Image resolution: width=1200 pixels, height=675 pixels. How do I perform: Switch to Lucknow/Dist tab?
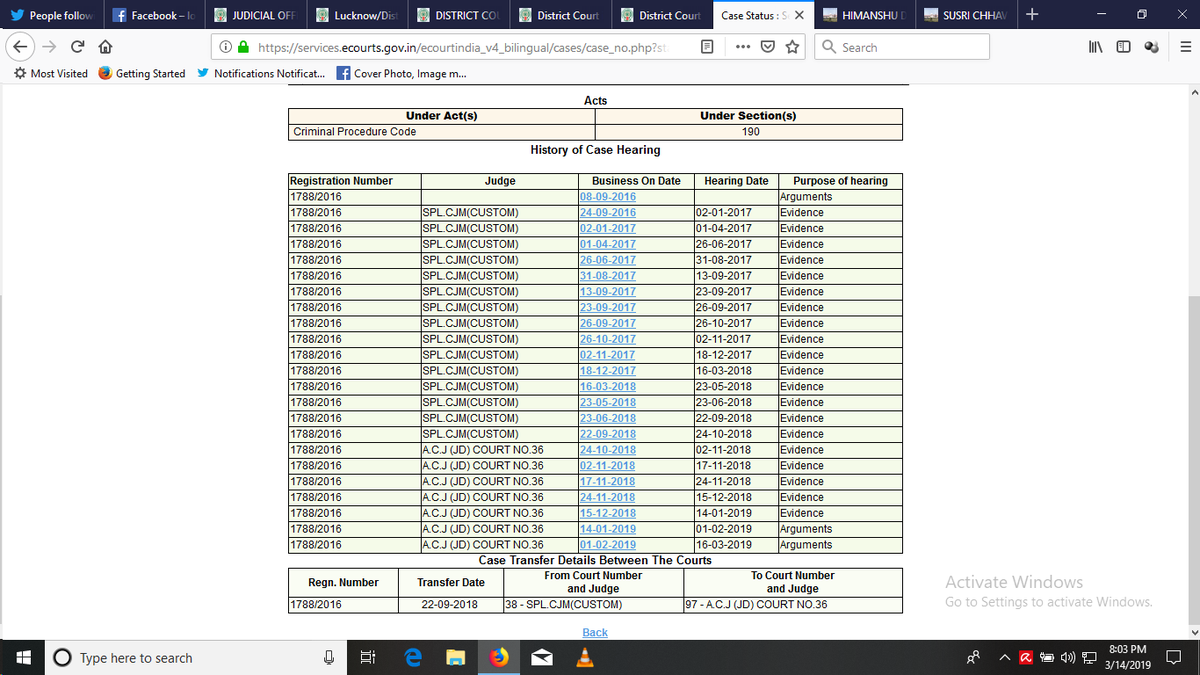pos(357,16)
